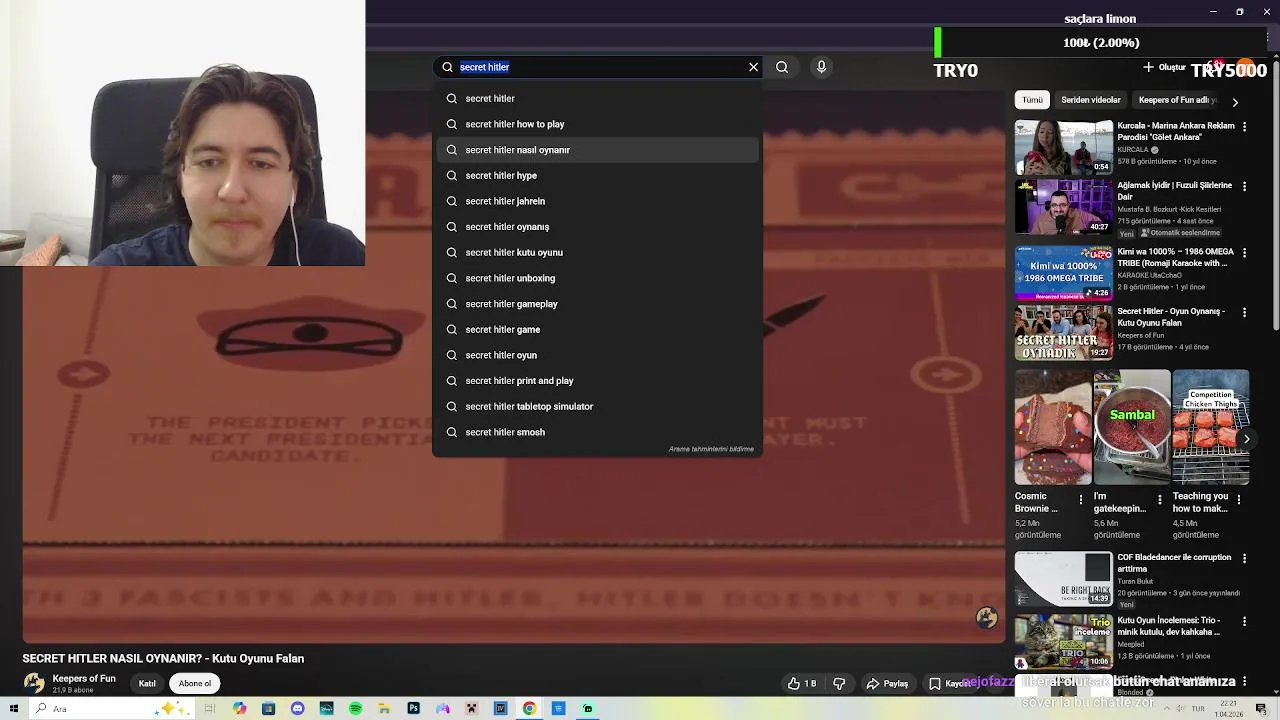Dislike the video with thumbs-down button
This screenshot has width=1280, height=720.
pos(839,683)
